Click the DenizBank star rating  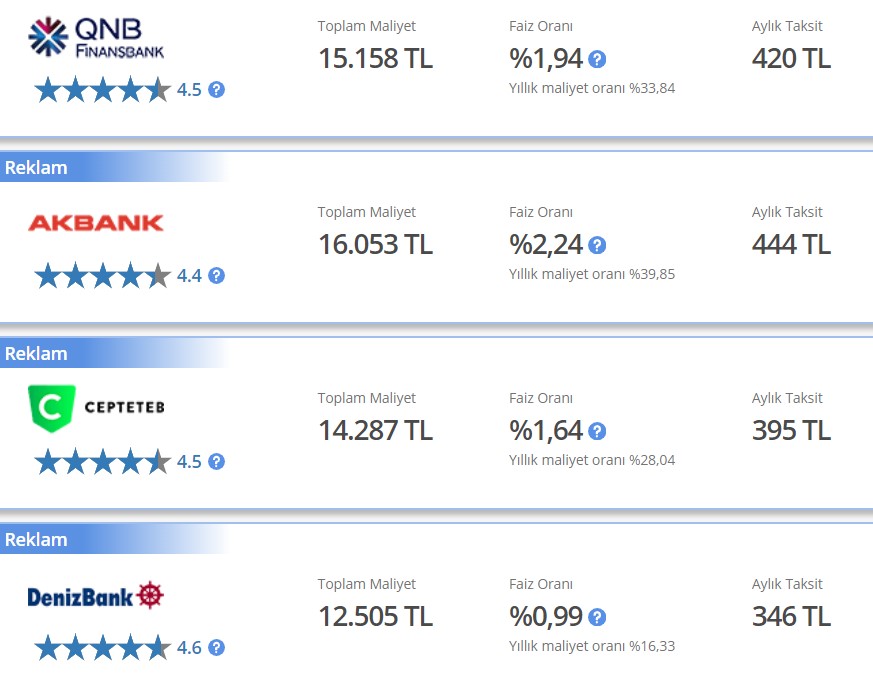tap(102, 648)
